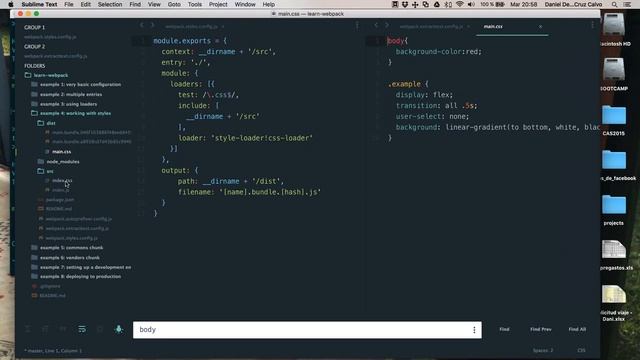Toggle whole word matching in find panel
The width and height of the screenshot is (640, 360).
click(x=63, y=329)
